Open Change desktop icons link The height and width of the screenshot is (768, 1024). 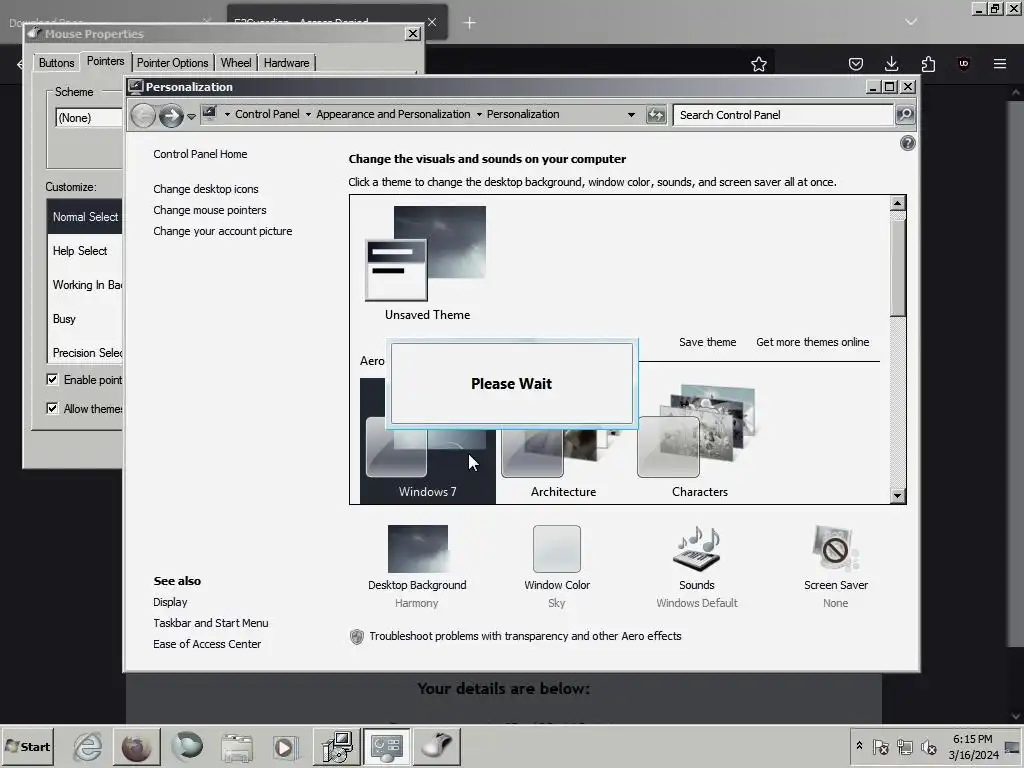(x=206, y=189)
